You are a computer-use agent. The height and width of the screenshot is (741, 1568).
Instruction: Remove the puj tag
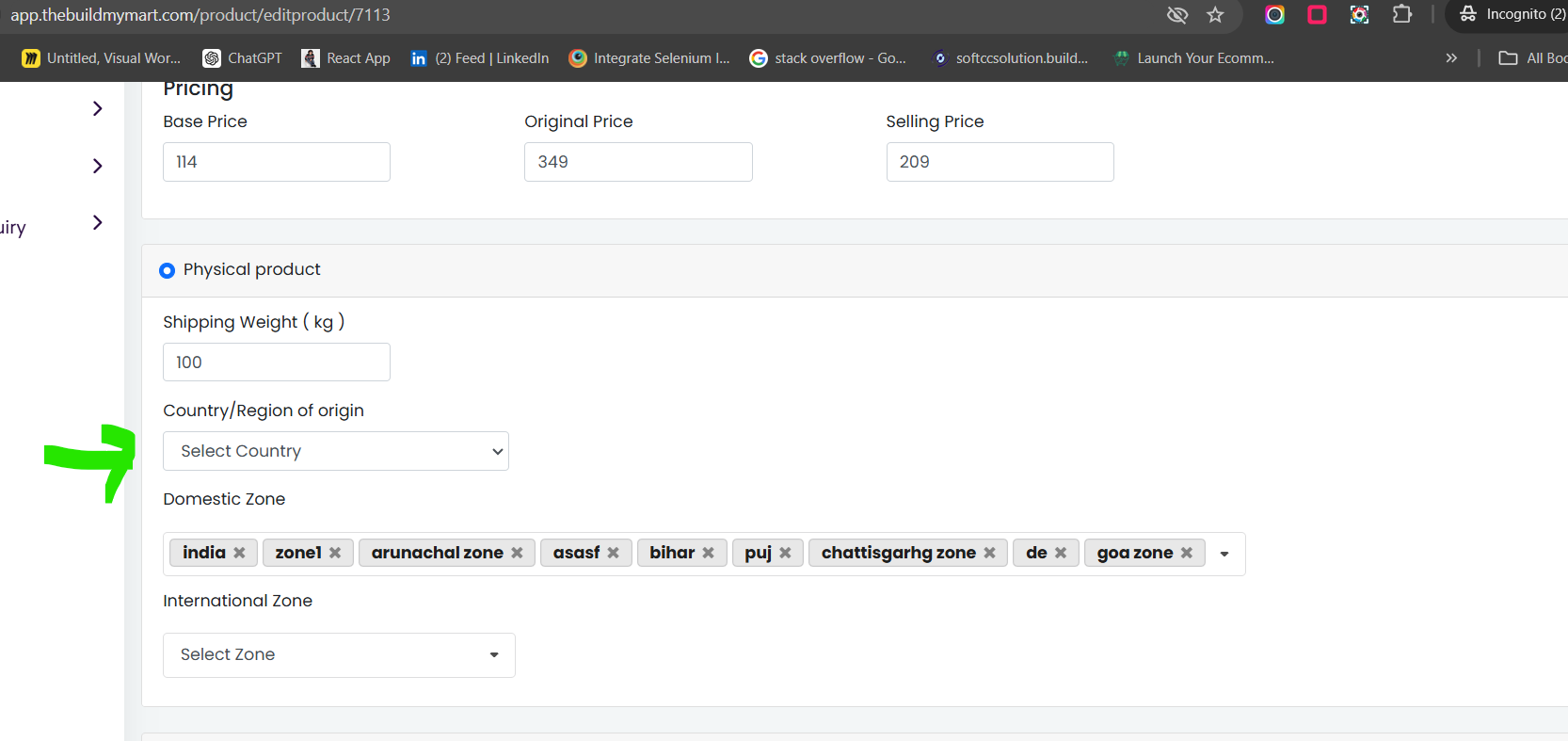coord(785,553)
